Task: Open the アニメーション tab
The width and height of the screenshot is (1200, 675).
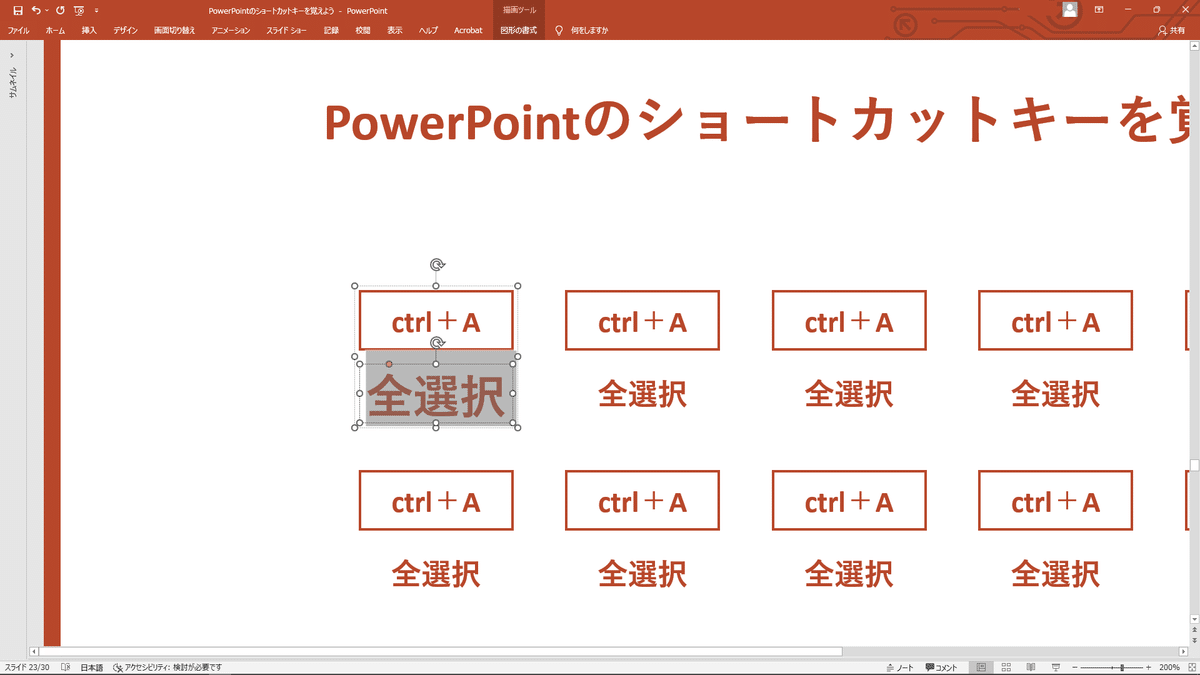Action: 231,30
